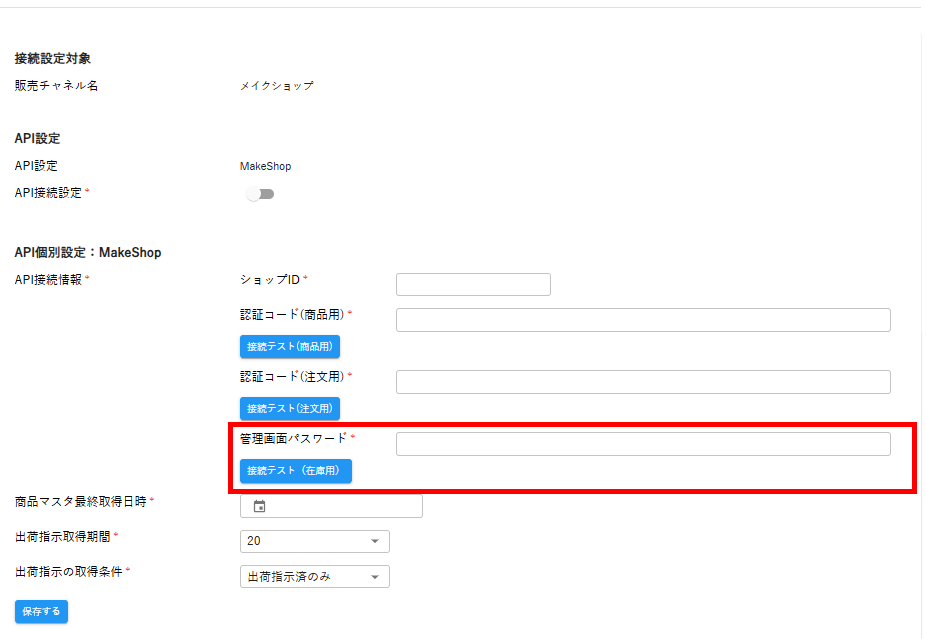This screenshot has width=926, height=639.
Task: Click into the 認証コード(商品用) text box
Action: click(643, 320)
